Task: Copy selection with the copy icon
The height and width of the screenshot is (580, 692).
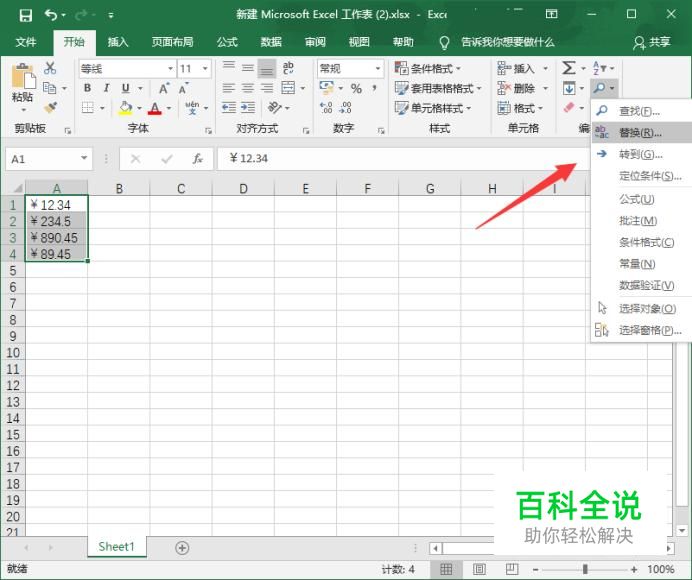Action: (49, 88)
